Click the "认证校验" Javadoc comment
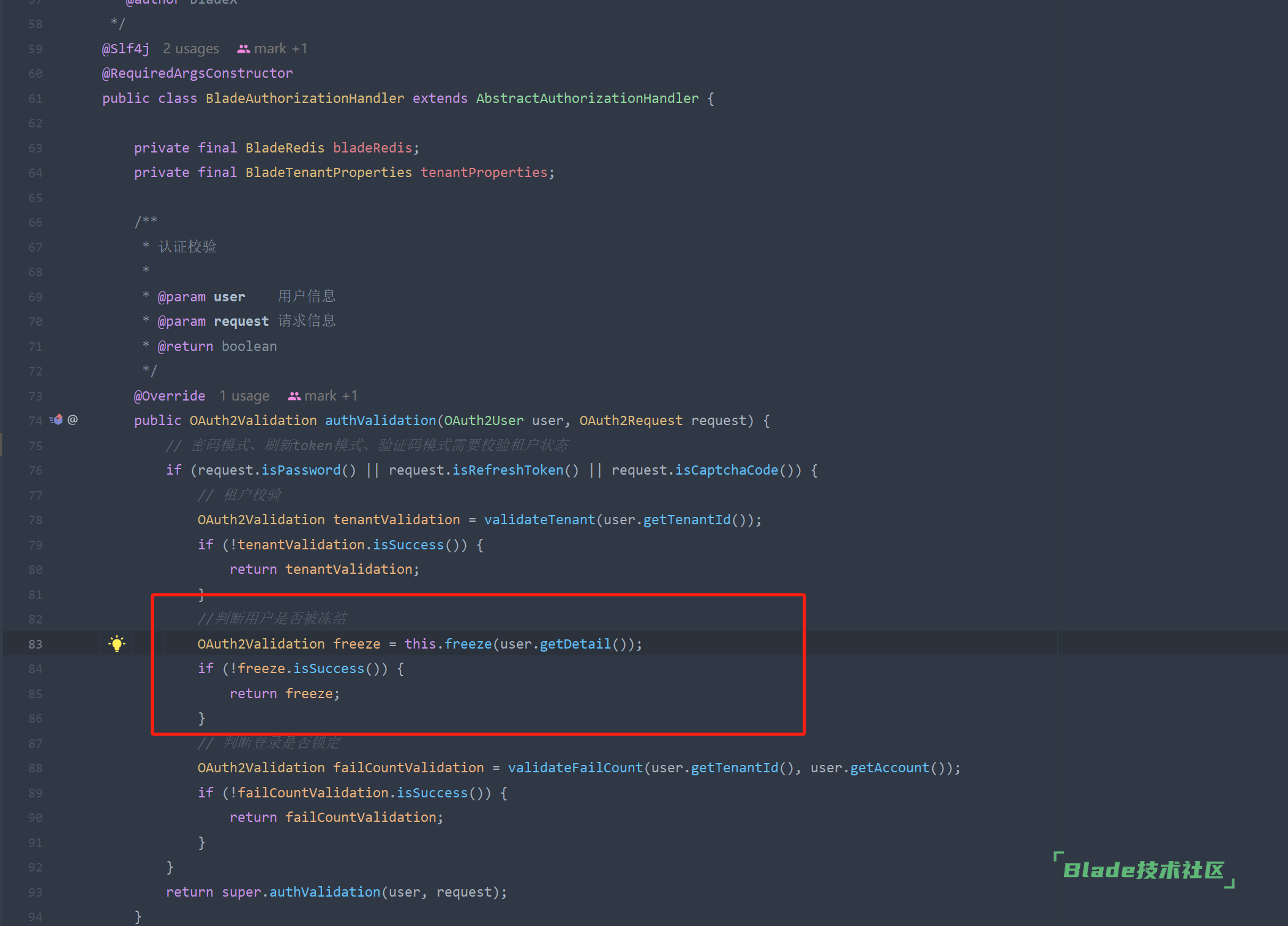 187,247
